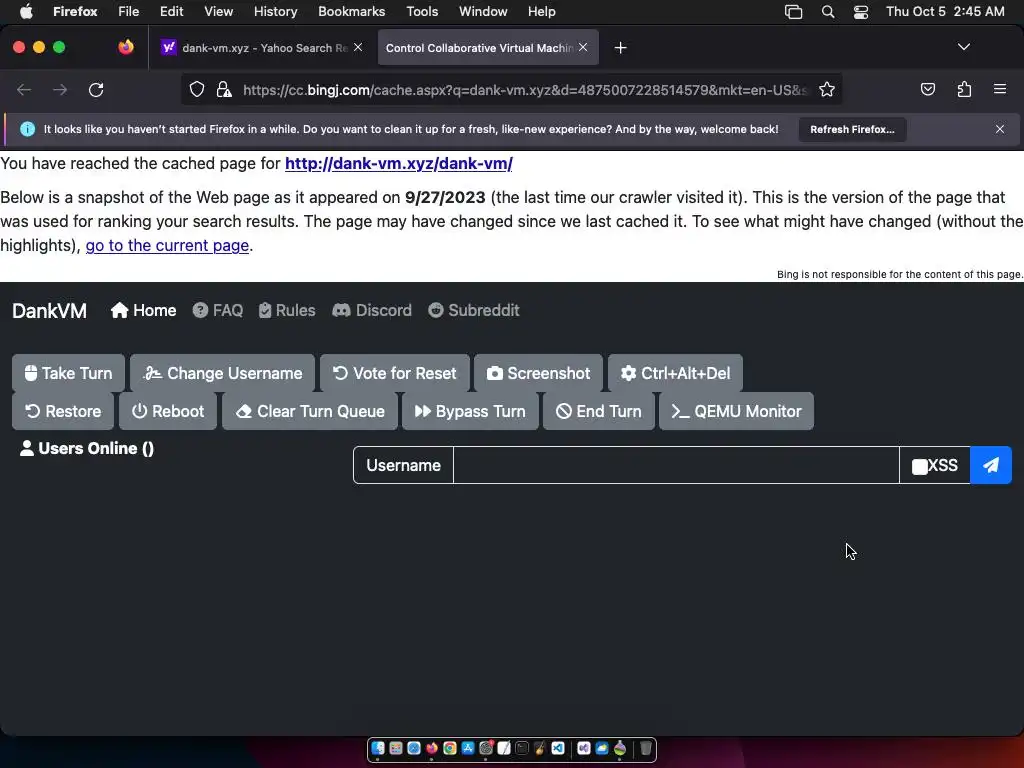Launch Google Chrome from the dock
The height and width of the screenshot is (768, 1024).
(x=449, y=748)
